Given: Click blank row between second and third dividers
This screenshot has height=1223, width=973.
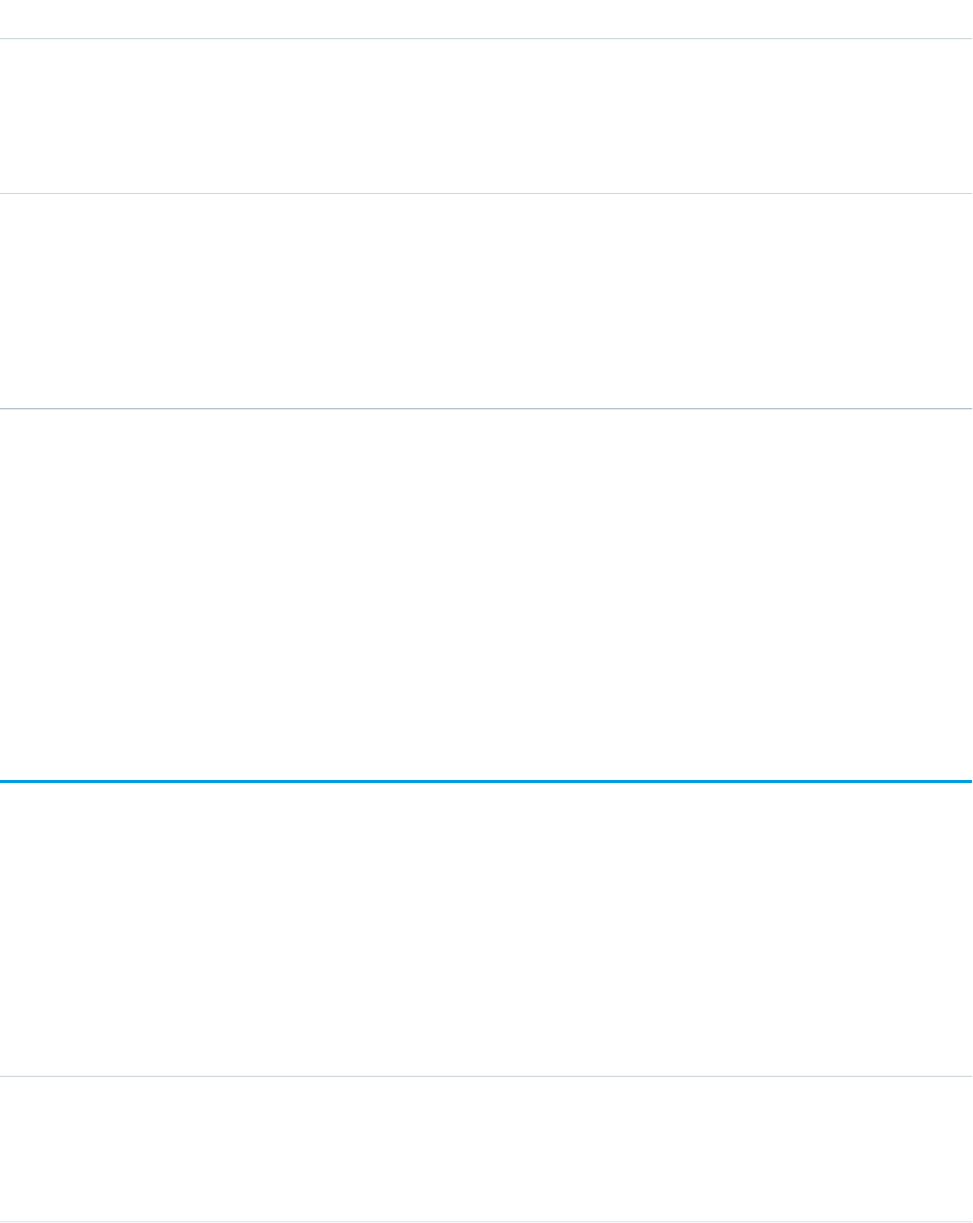Looking at the screenshot, I should (x=486, y=300).
